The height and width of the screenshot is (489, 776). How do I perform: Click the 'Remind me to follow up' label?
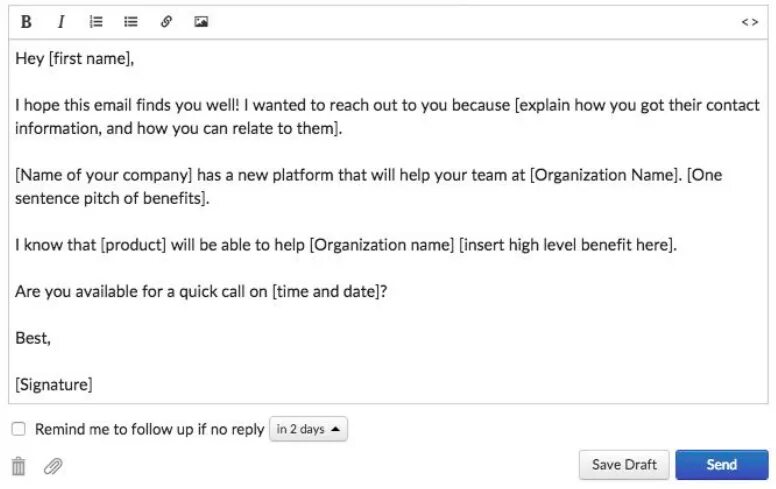(x=149, y=429)
